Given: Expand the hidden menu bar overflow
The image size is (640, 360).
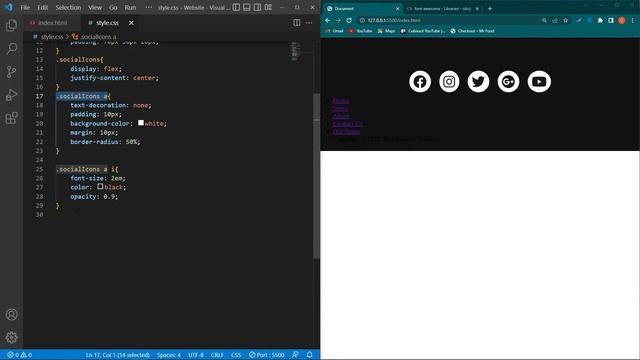Looking at the screenshot, I should pos(149,7).
